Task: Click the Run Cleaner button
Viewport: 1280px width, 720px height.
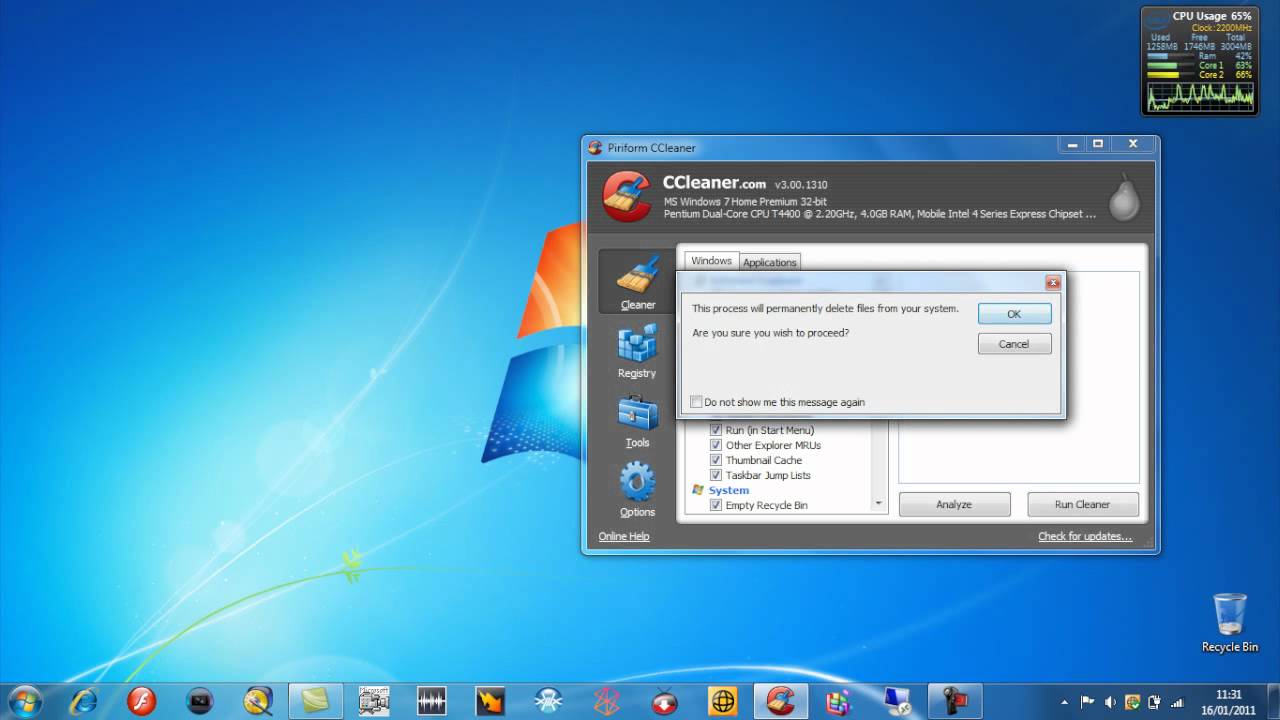Action: [x=1082, y=504]
